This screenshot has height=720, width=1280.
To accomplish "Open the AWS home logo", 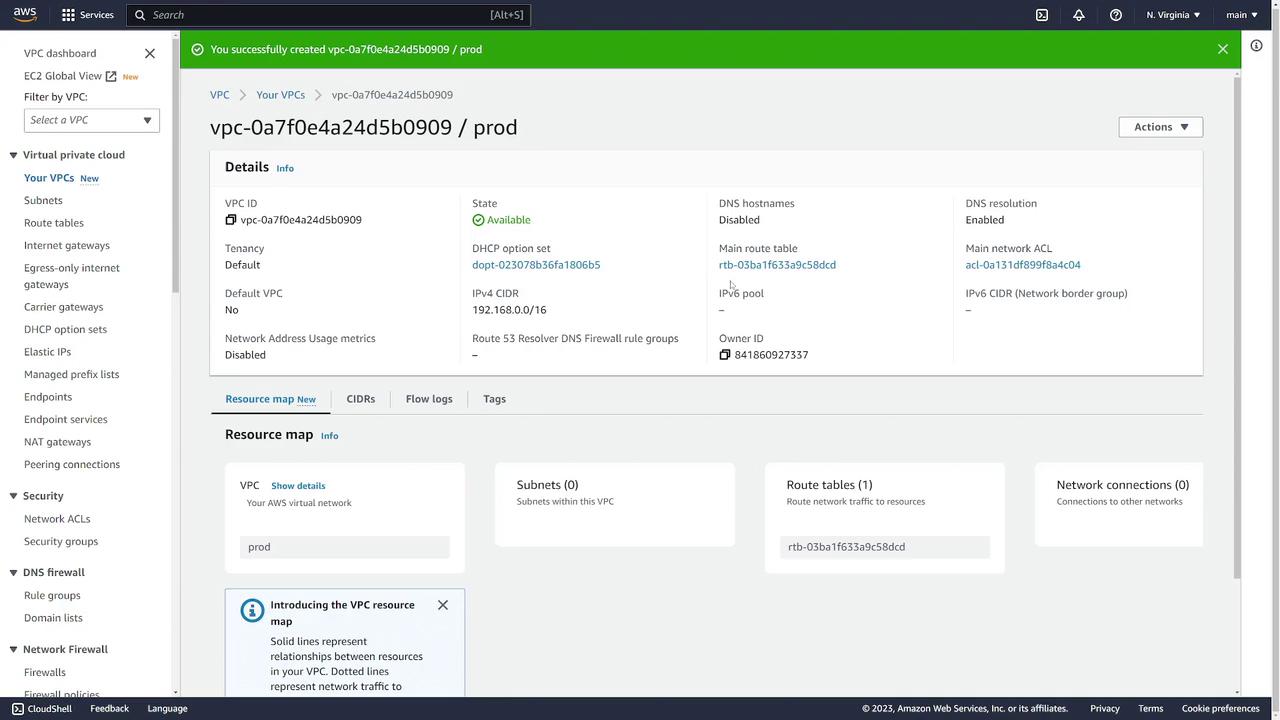I will click(25, 15).
